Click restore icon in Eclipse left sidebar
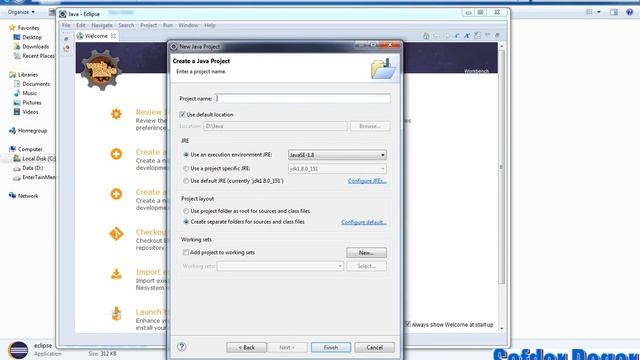This screenshot has width=640, height=360. click(x=66, y=39)
